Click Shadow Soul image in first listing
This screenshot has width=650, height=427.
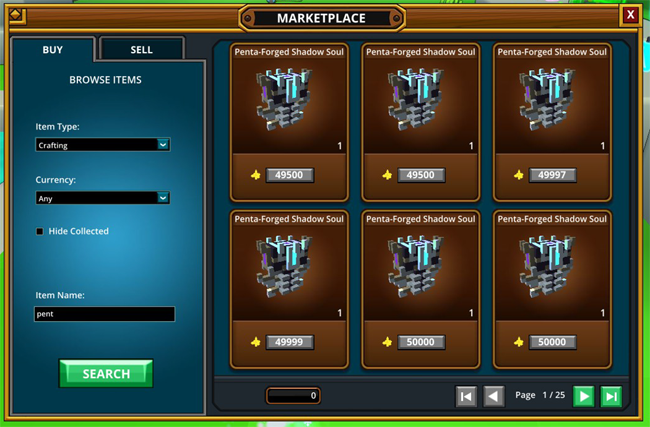point(284,99)
